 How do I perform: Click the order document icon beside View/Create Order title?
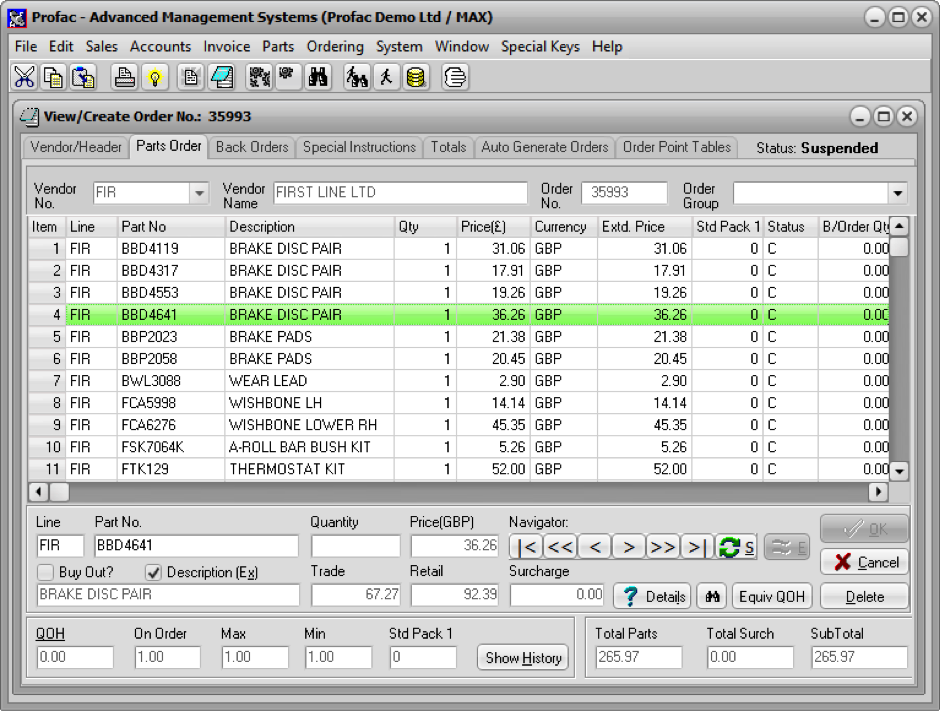coord(29,116)
